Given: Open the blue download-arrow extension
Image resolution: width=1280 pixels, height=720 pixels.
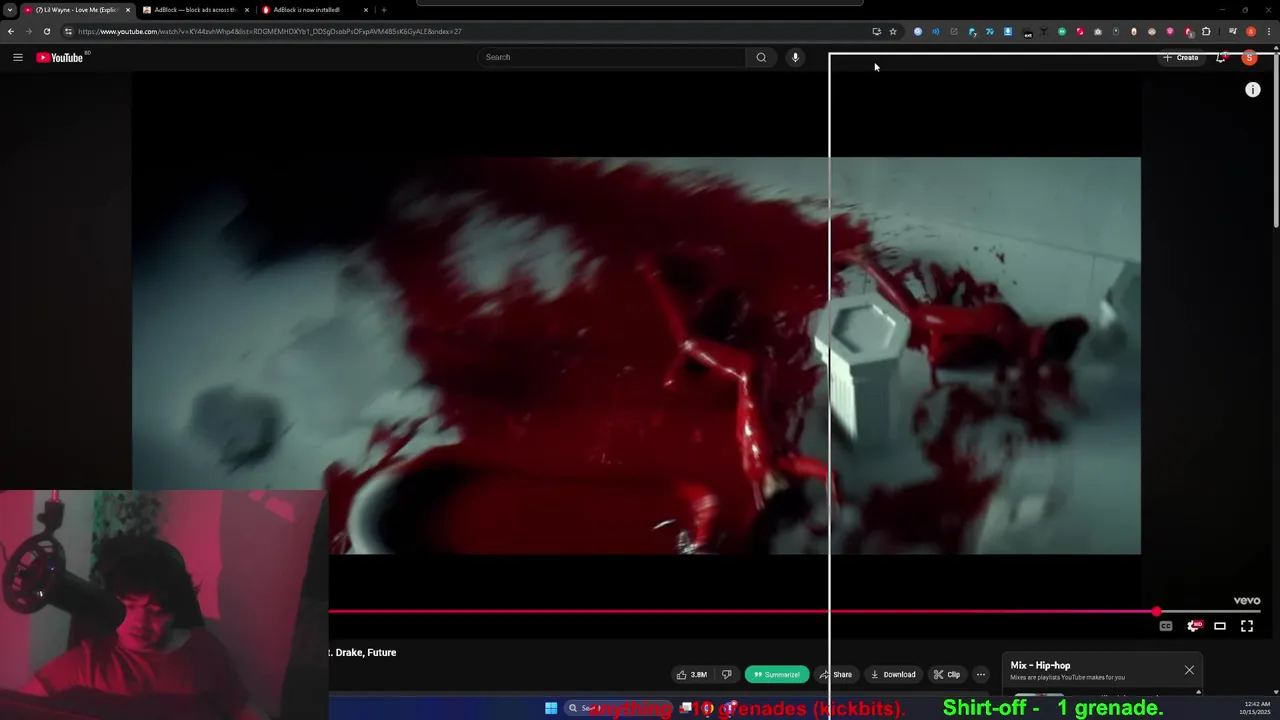Looking at the screenshot, I should click(1008, 32).
